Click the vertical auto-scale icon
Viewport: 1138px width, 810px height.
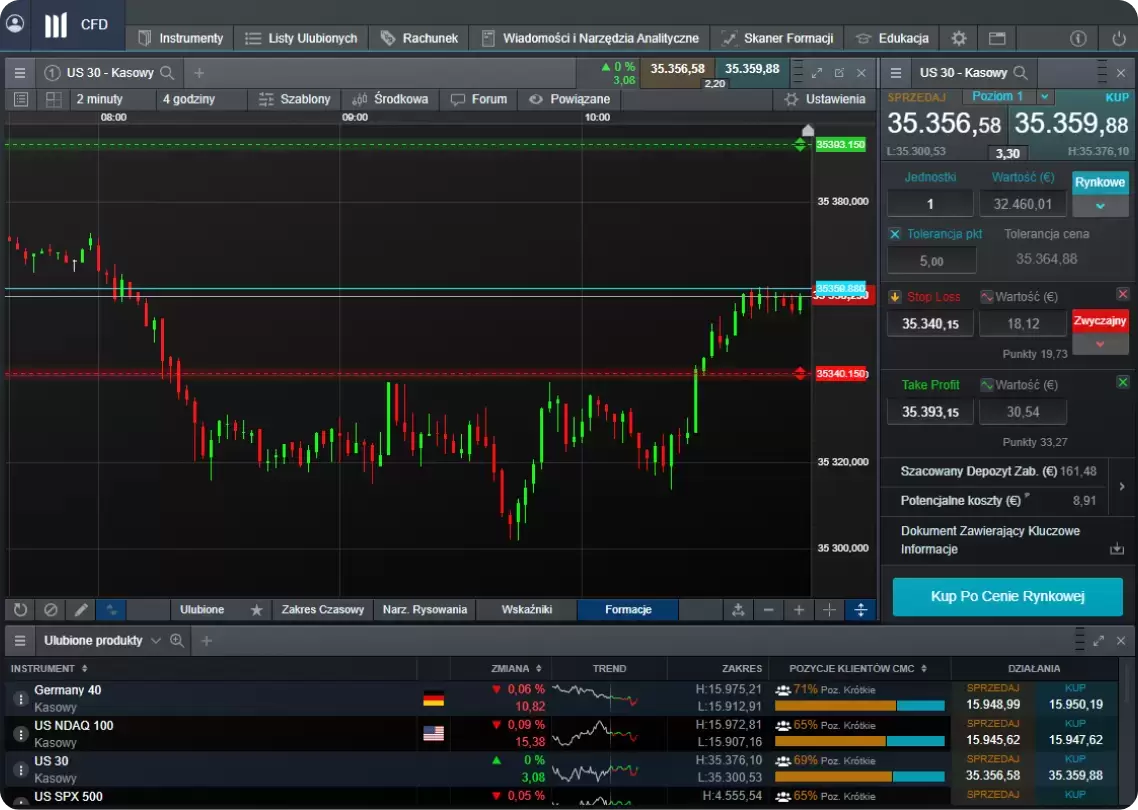coord(861,610)
